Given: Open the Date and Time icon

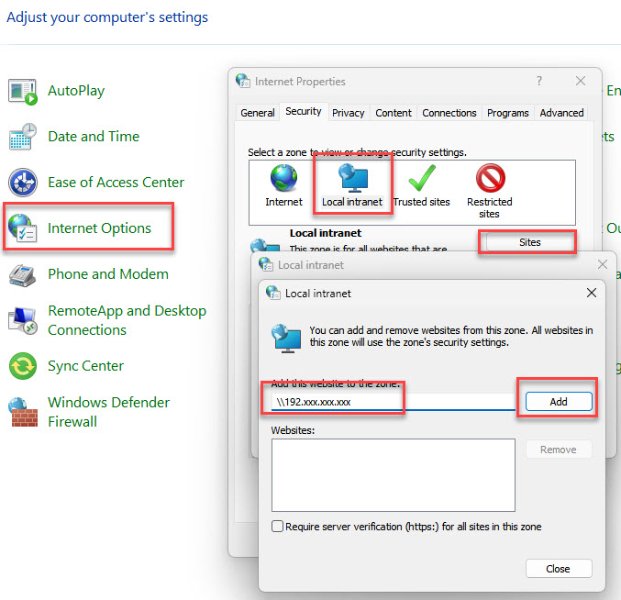Looking at the screenshot, I should click(x=22, y=137).
